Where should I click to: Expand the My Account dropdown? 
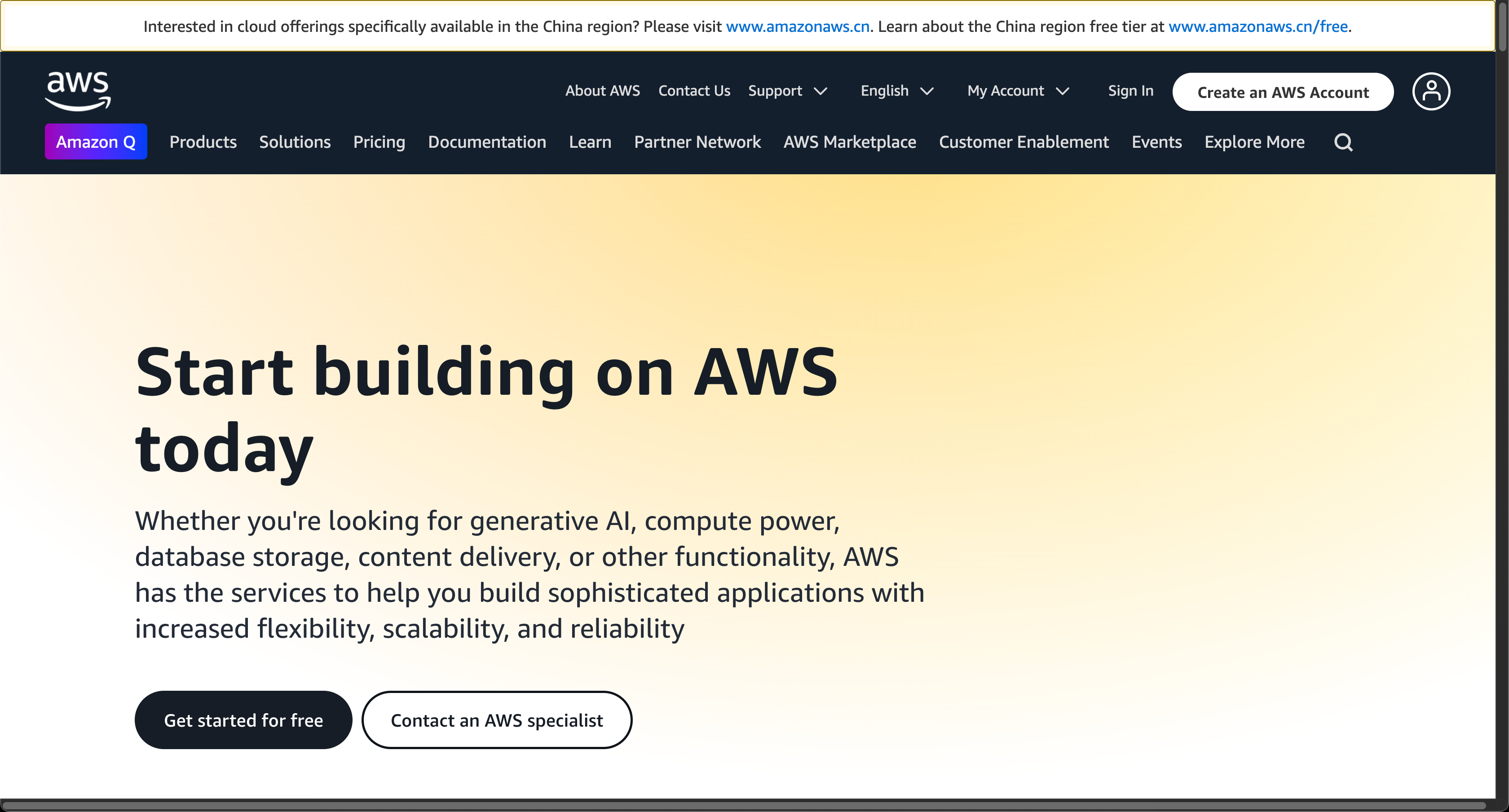[1018, 91]
